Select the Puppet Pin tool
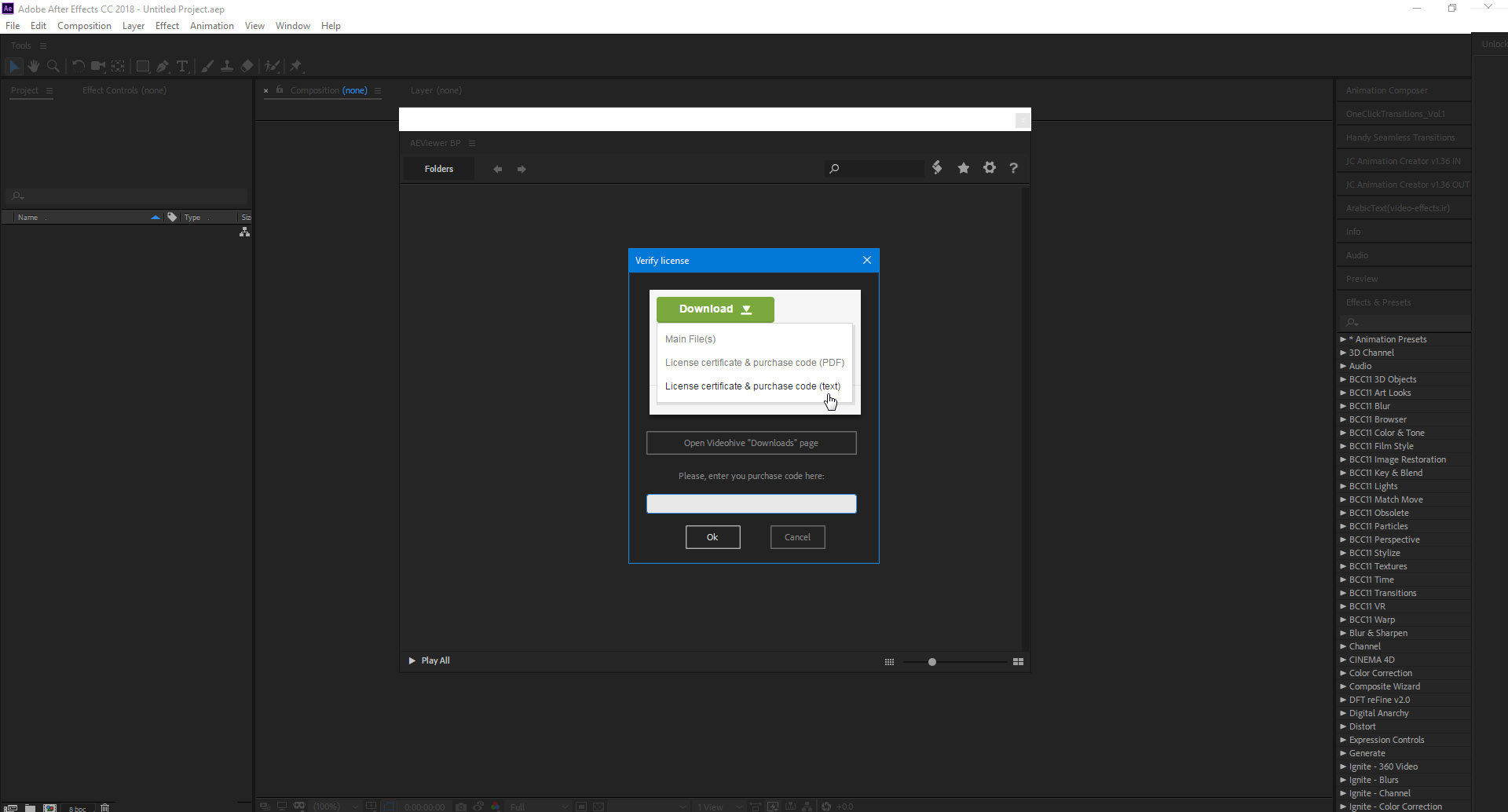This screenshot has width=1508, height=812. [296, 67]
